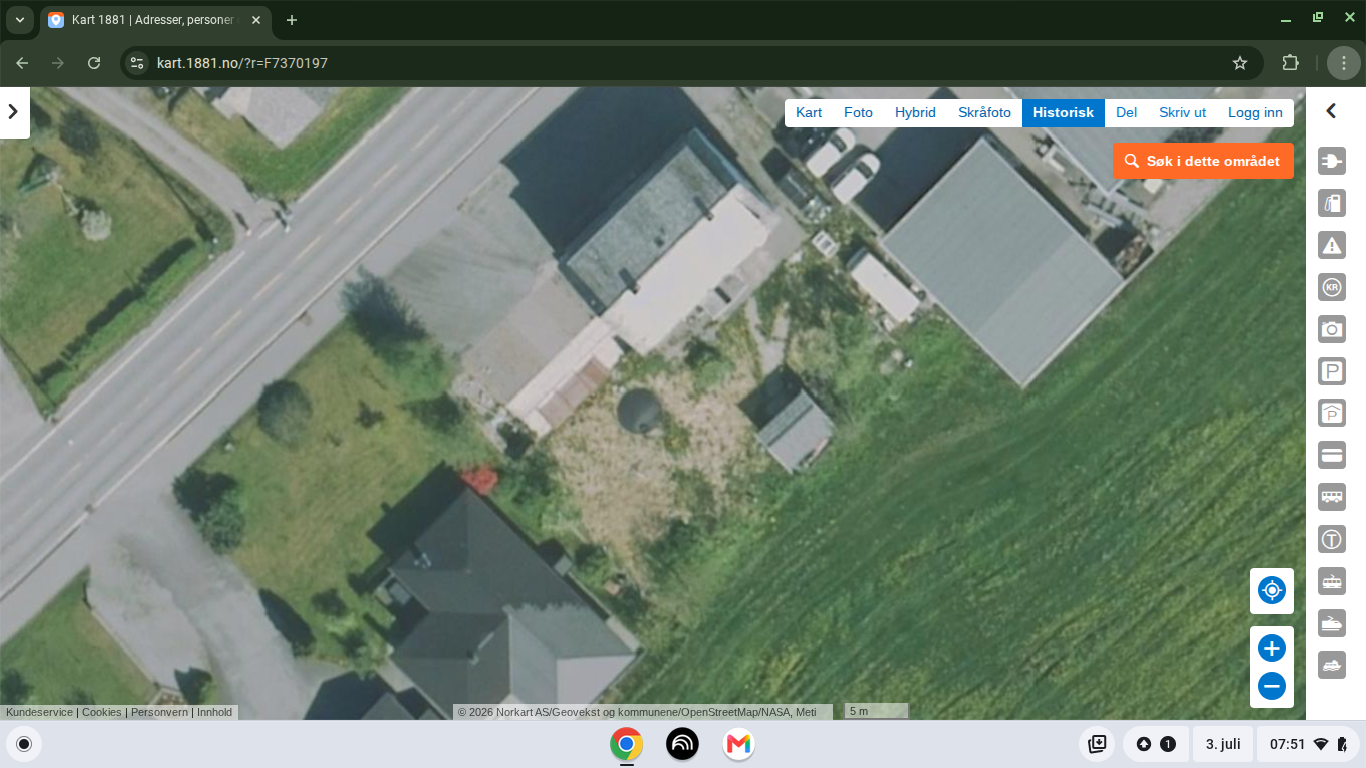Toggle the EV charging stations layer icon
The height and width of the screenshot is (768, 1366).
coord(1332,161)
